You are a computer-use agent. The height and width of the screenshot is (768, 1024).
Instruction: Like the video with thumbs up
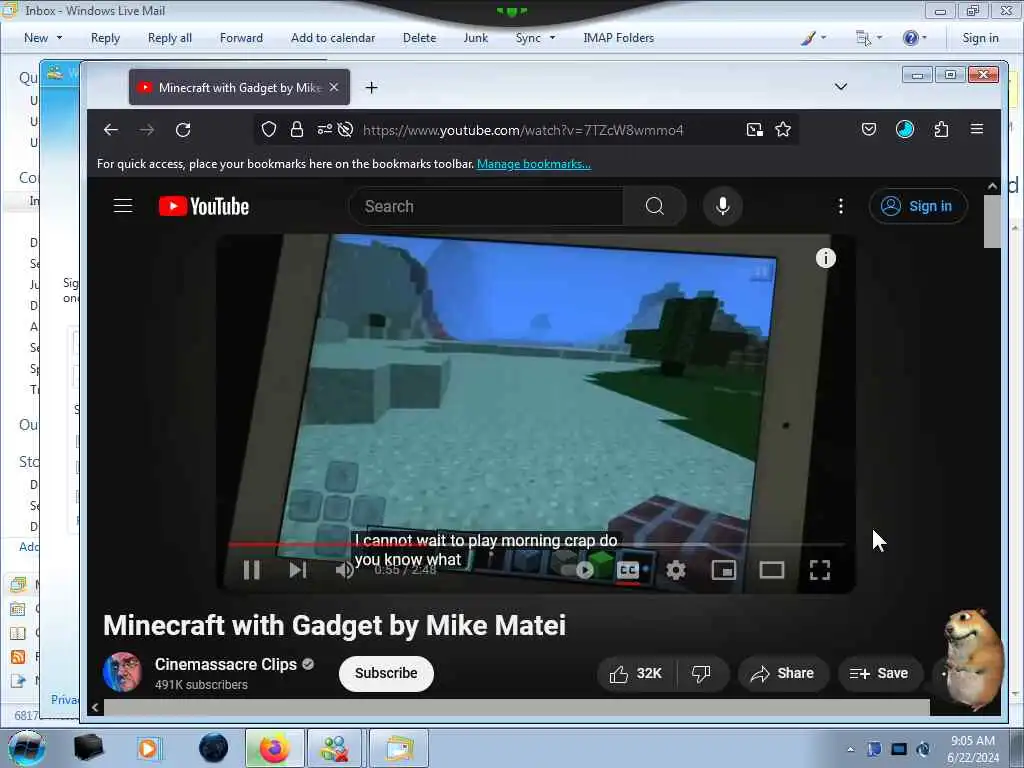coord(636,673)
